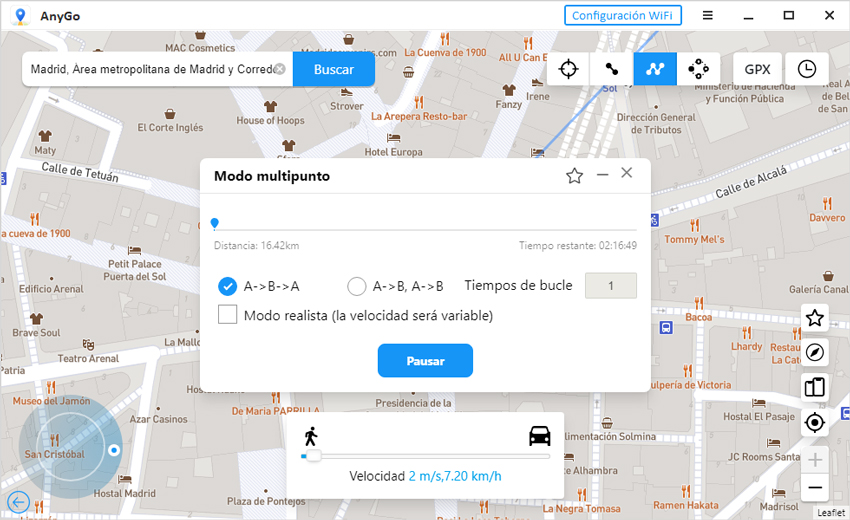
Task: Select the joystick mode icon
Action: pos(698,69)
